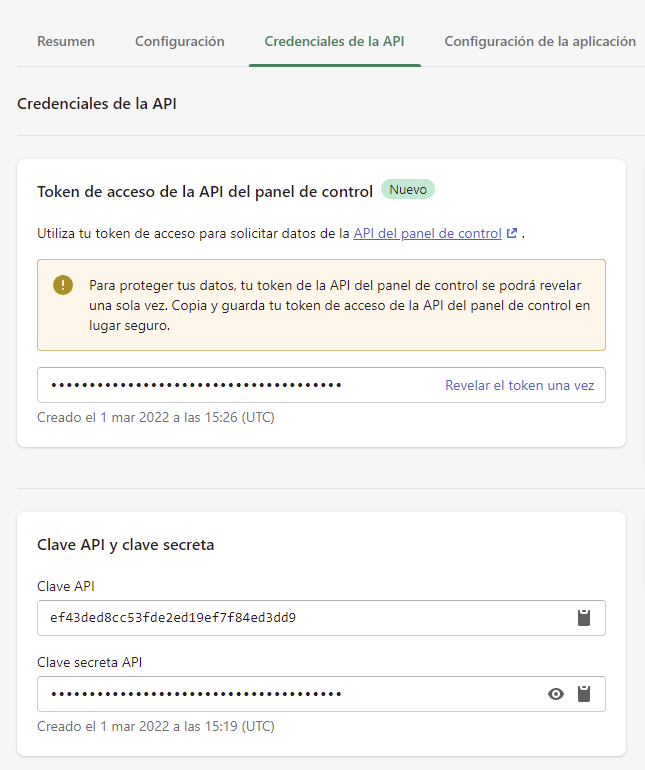Click the green Nuevo badge
The width and height of the screenshot is (645, 770).
coord(408,190)
